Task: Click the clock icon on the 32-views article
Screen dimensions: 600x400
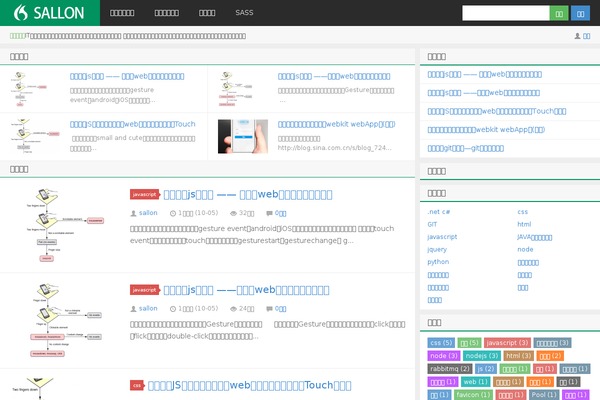Action: point(173,213)
